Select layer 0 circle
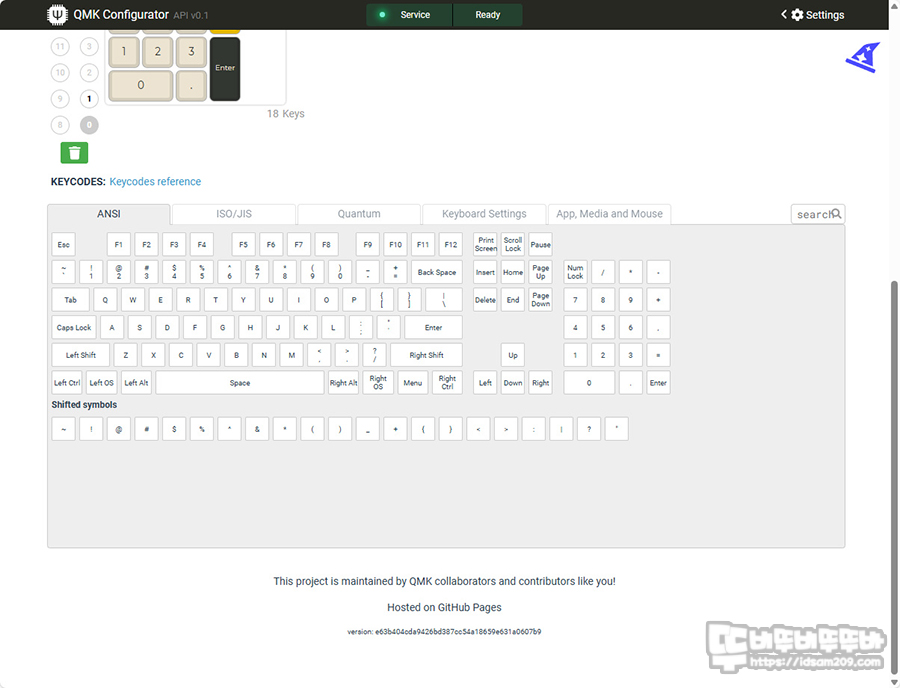The image size is (900, 688). (x=89, y=125)
